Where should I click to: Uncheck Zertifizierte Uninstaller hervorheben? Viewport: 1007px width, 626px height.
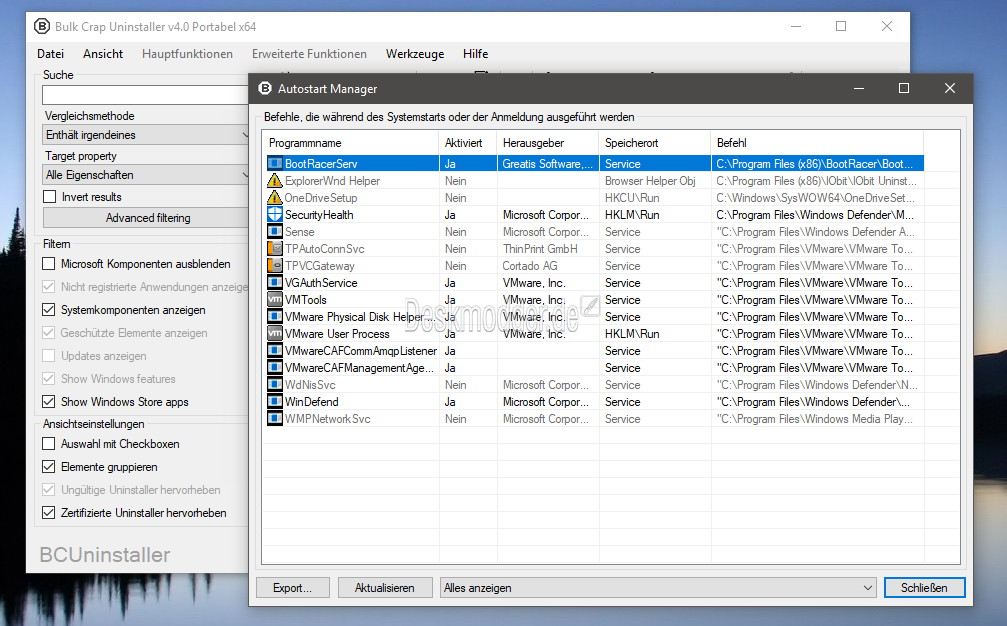[x=48, y=512]
